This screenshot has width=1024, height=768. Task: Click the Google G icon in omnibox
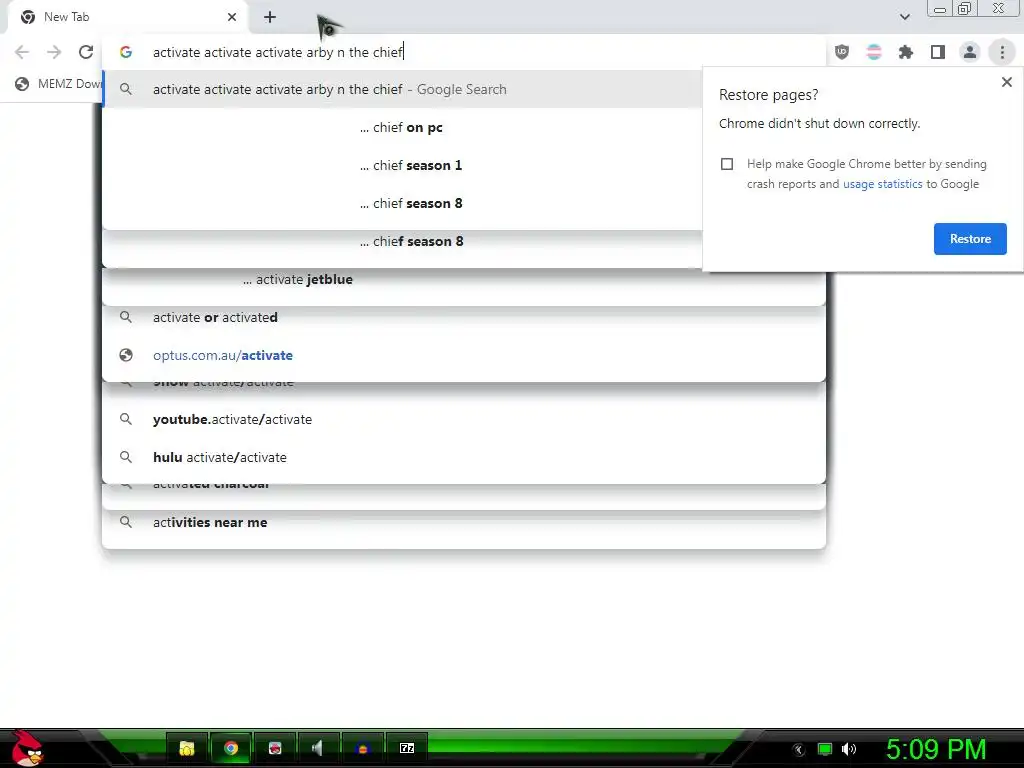click(126, 52)
